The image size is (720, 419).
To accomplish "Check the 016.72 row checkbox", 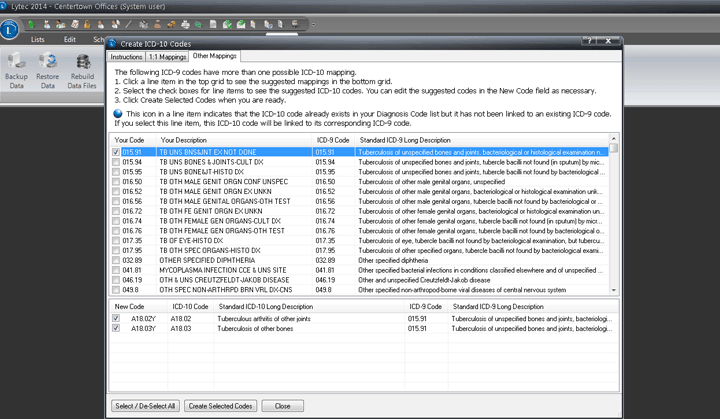I will pos(116,211).
